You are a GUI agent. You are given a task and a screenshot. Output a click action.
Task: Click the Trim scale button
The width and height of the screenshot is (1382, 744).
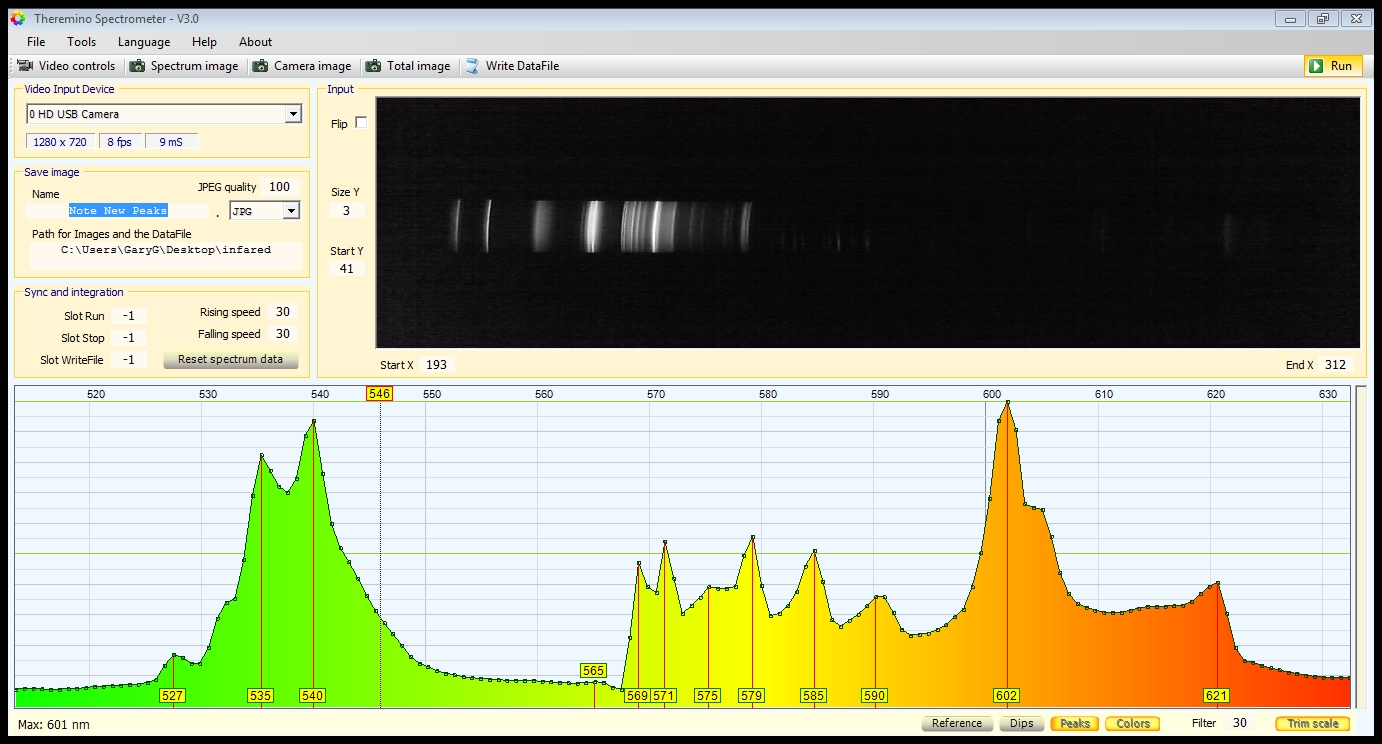click(x=1311, y=723)
